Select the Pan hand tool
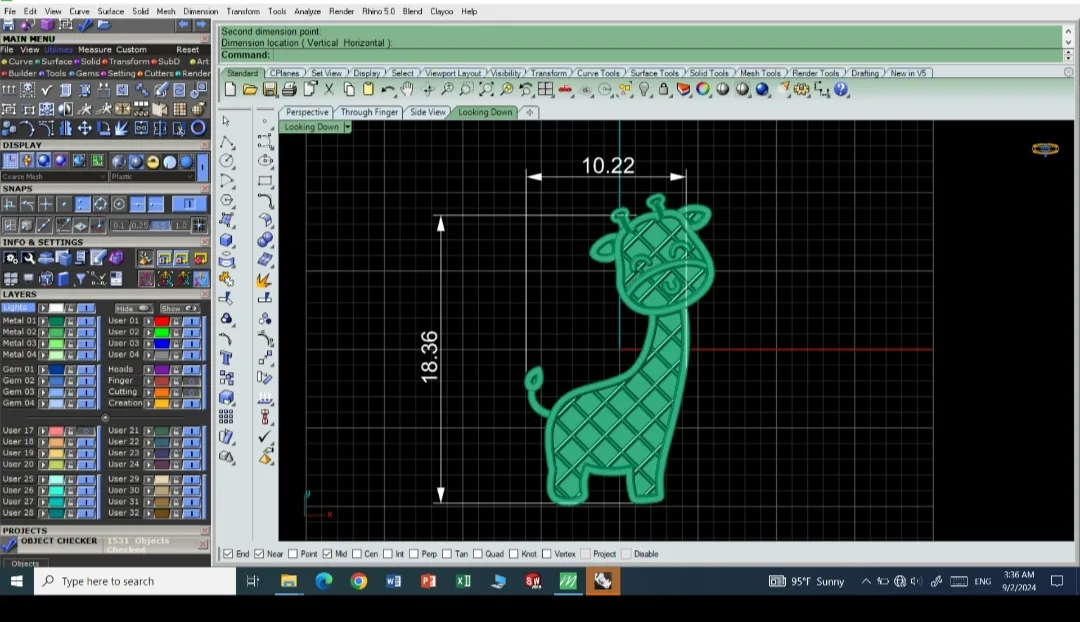Image resolution: width=1080 pixels, height=622 pixels. [x=407, y=90]
